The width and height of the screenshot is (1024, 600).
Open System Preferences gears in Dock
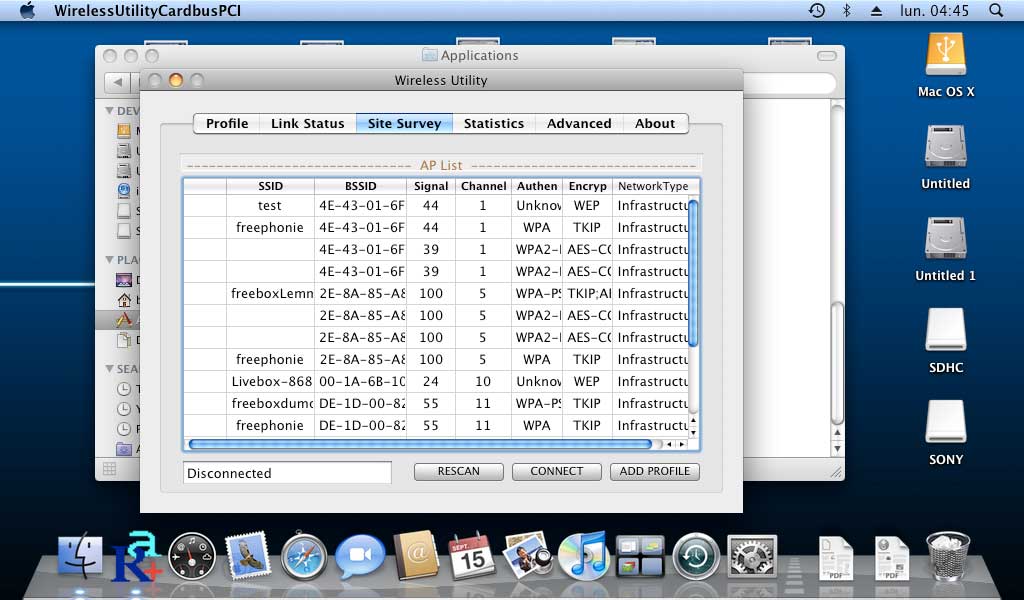pyautogui.click(x=752, y=557)
